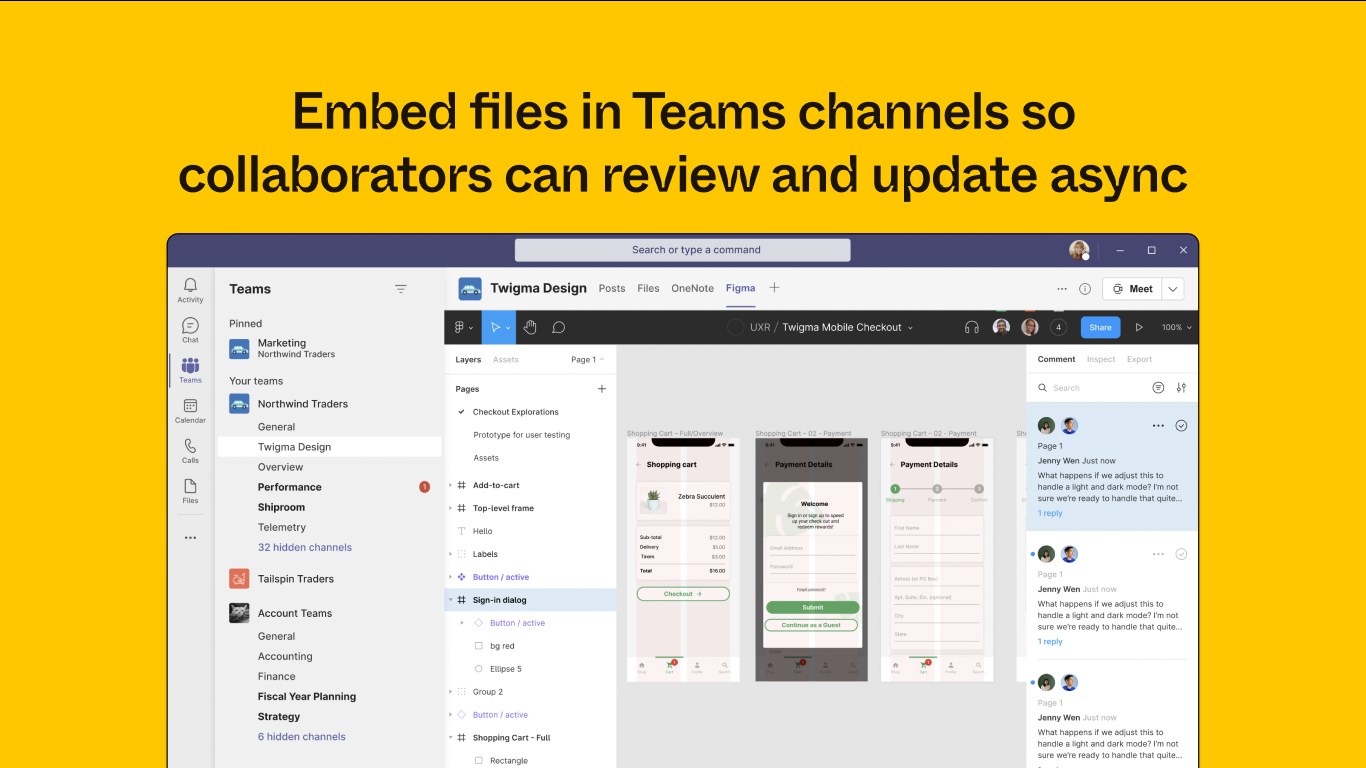Image resolution: width=1366 pixels, height=768 pixels.
Task: Open the Page 1 selector dropdown
Action: click(588, 360)
